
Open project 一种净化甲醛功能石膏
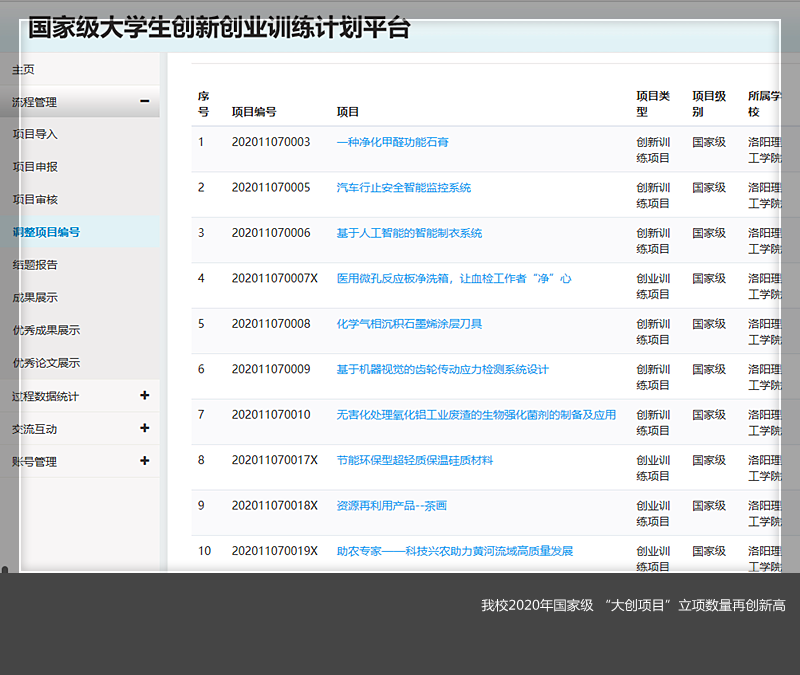click(392, 142)
